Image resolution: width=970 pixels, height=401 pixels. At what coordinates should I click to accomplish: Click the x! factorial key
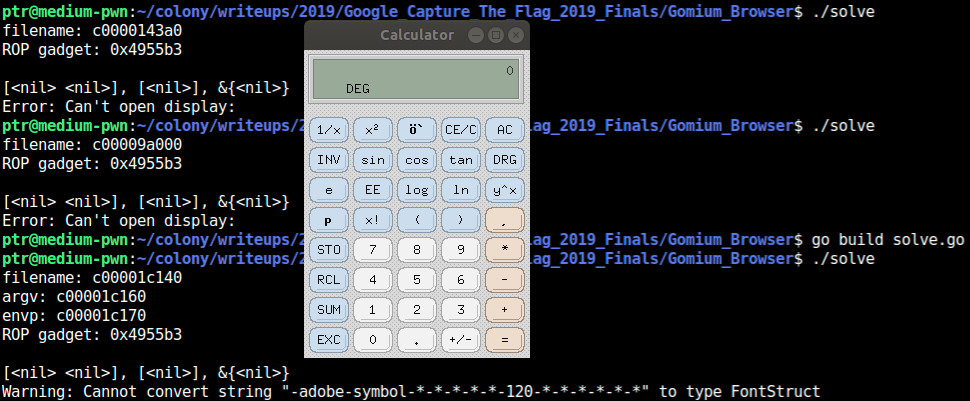click(372, 220)
